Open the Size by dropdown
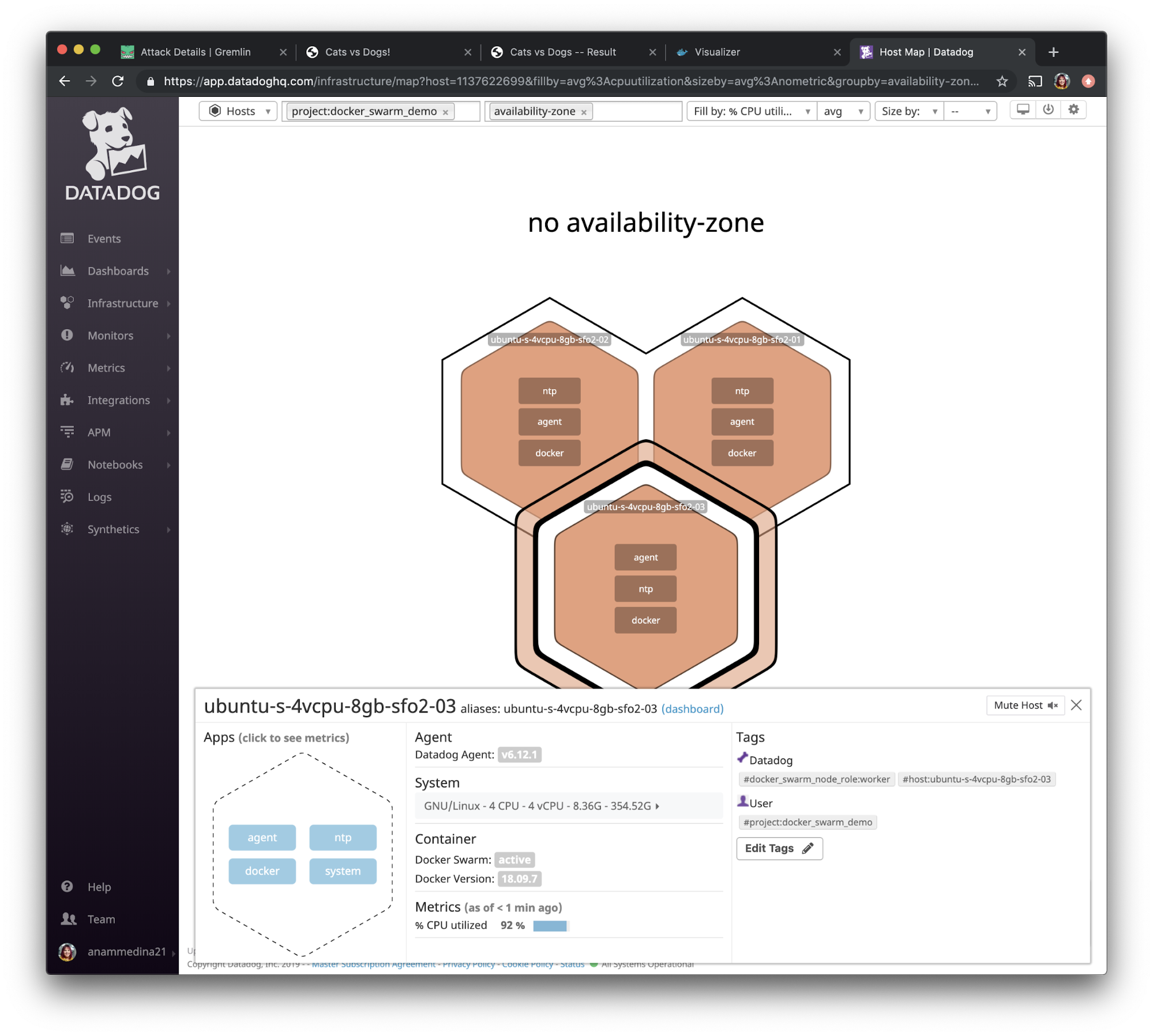Screen dimensions: 1153x1036 (x=909, y=111)
